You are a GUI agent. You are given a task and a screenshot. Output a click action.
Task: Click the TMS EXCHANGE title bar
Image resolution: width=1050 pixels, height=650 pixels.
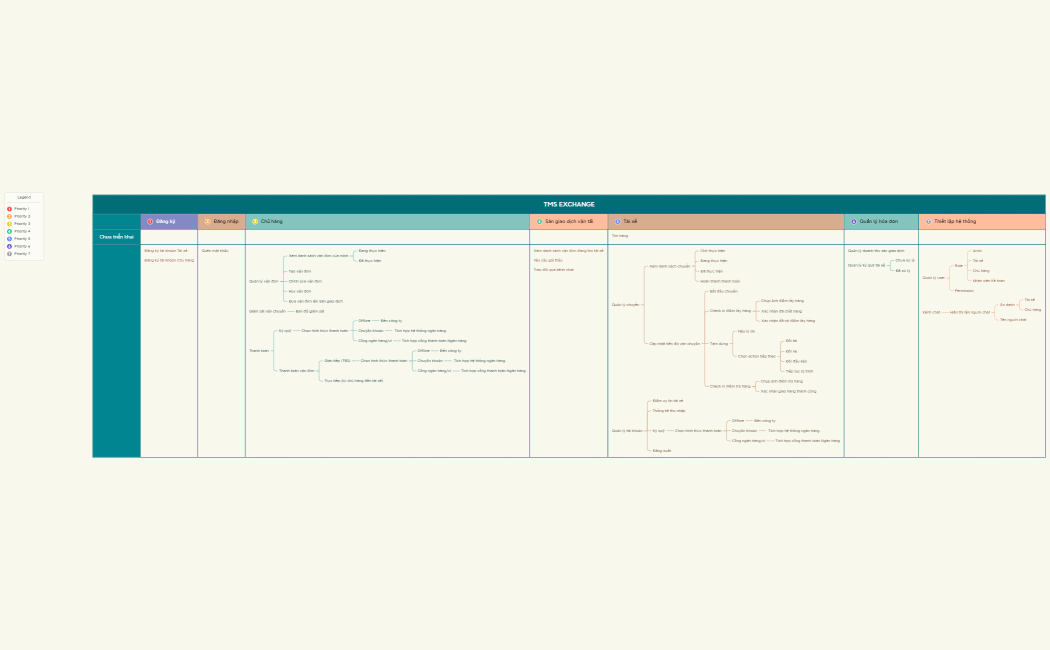point(568,204)
